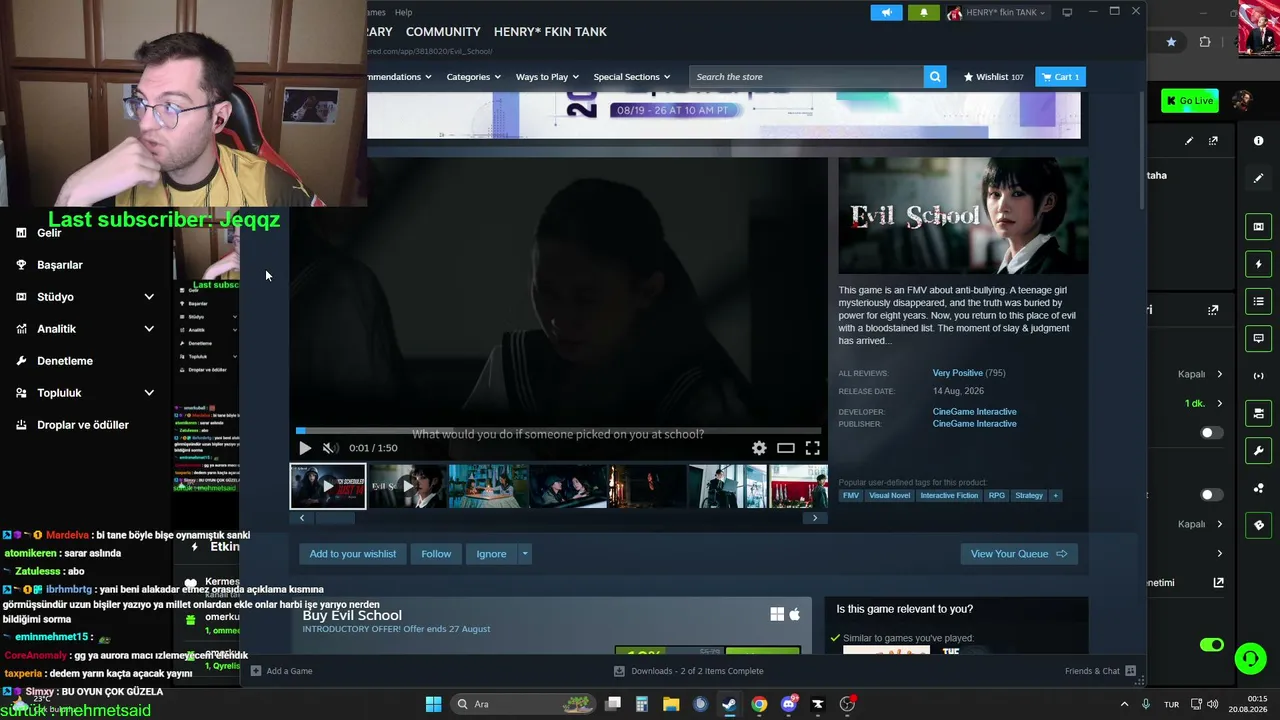Open the COMMUNITY tab in Steam

pos(443,32)
